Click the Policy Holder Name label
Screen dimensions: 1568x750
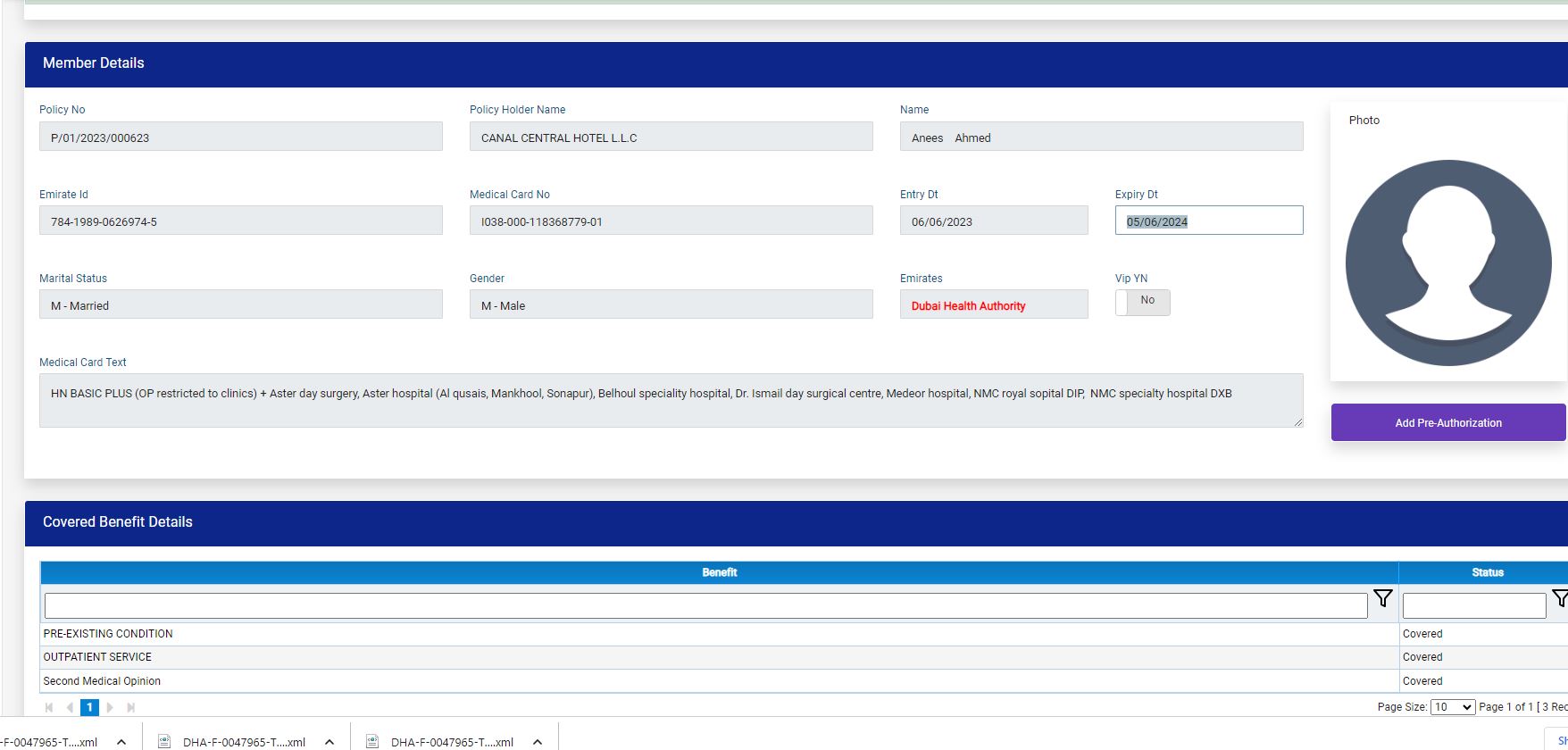518,110
